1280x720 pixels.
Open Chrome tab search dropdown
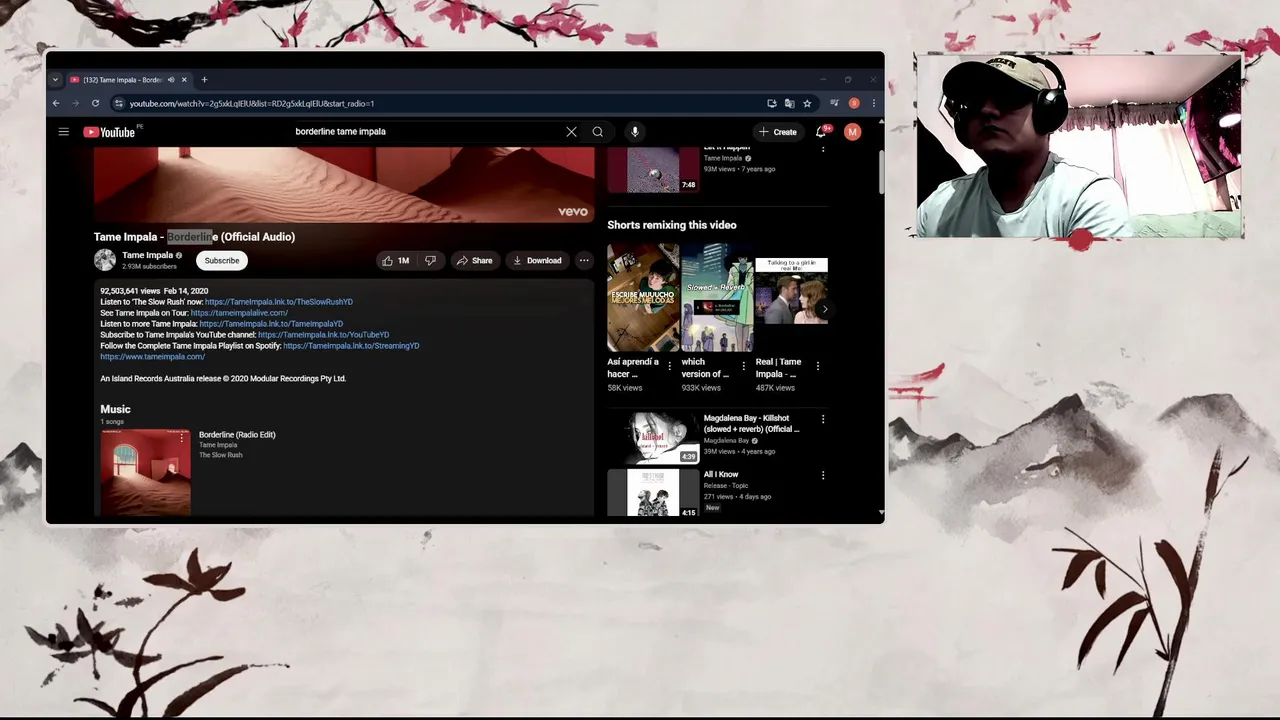(55, 80)
